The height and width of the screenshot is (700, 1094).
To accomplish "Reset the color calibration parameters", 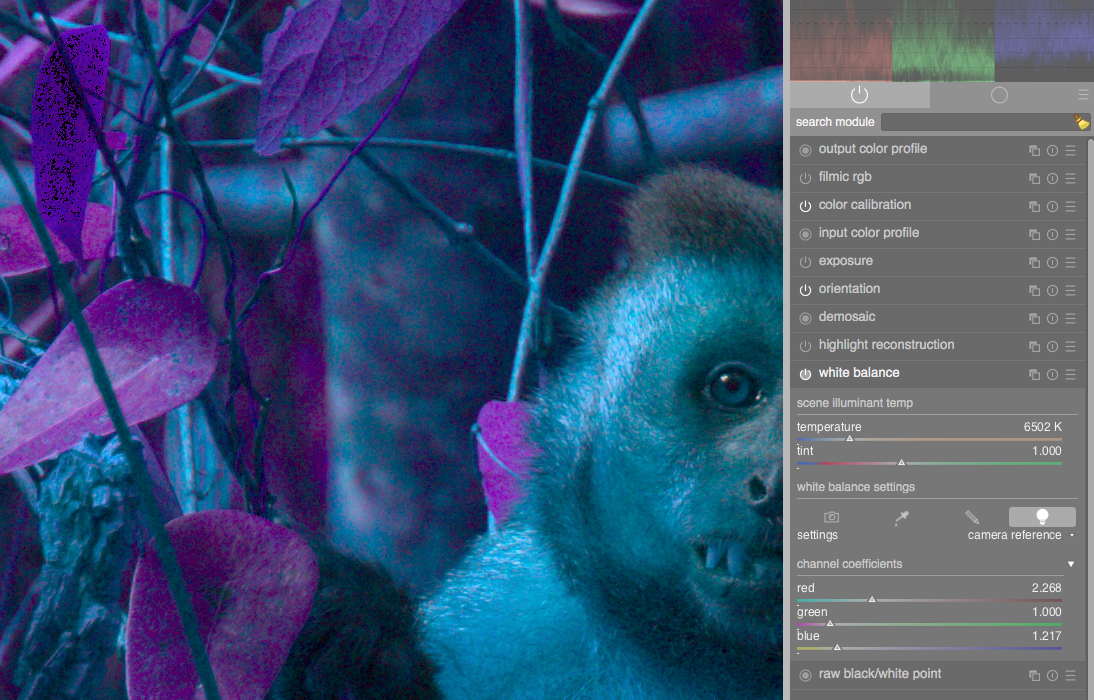I will click(x=1052, y=206).
